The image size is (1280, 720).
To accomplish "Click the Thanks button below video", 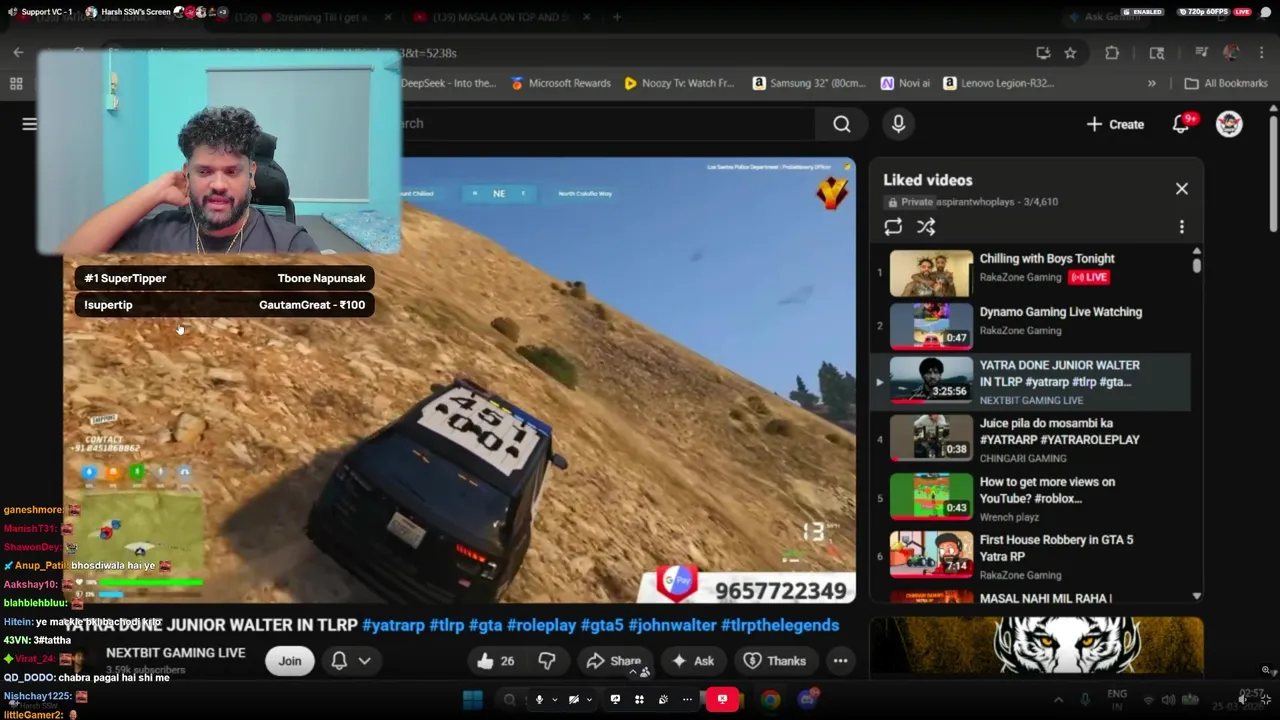I will tap(775, 661).
